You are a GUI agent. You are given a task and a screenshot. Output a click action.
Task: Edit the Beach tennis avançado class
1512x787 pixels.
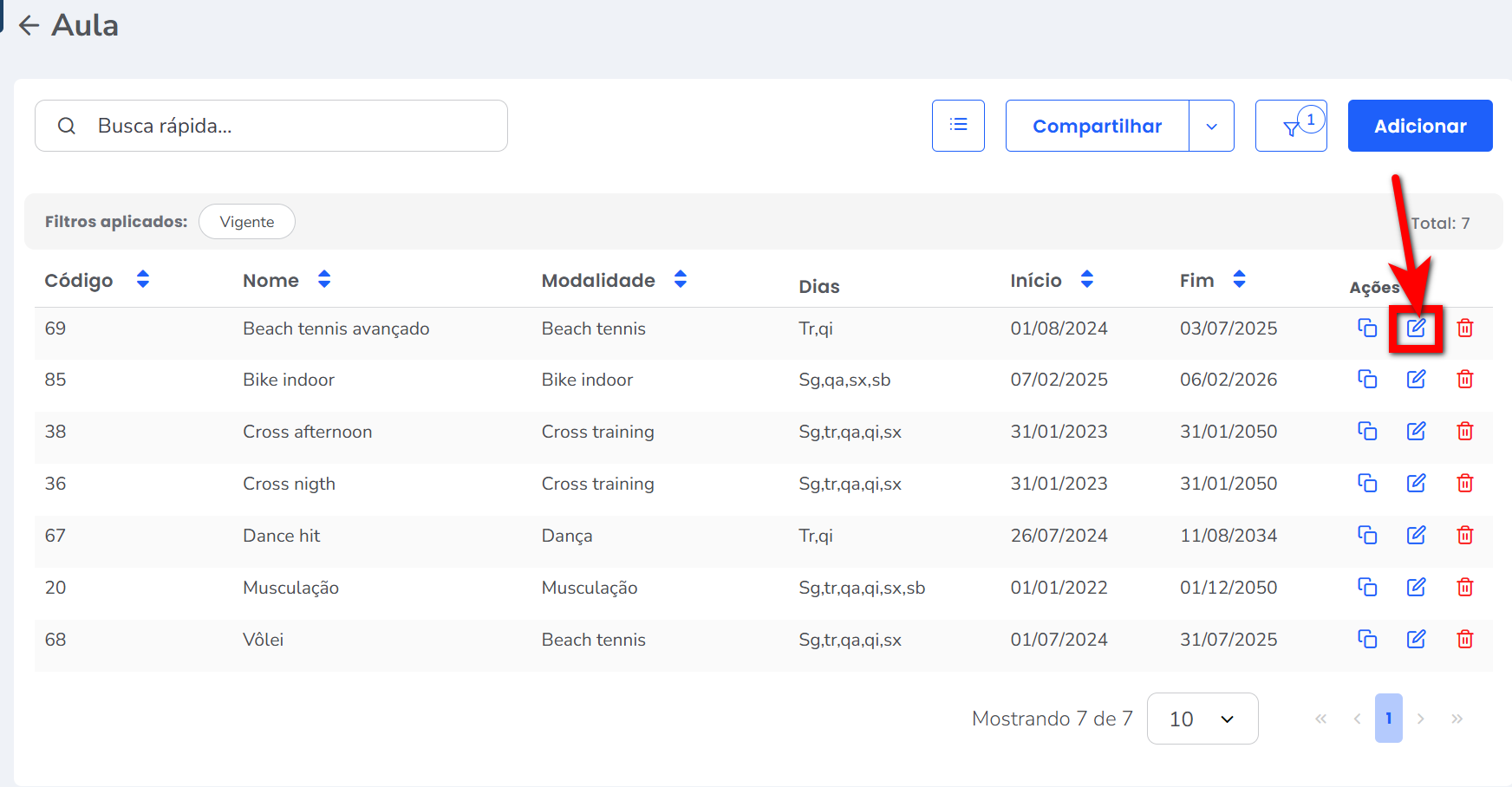tap(1416, 328)
